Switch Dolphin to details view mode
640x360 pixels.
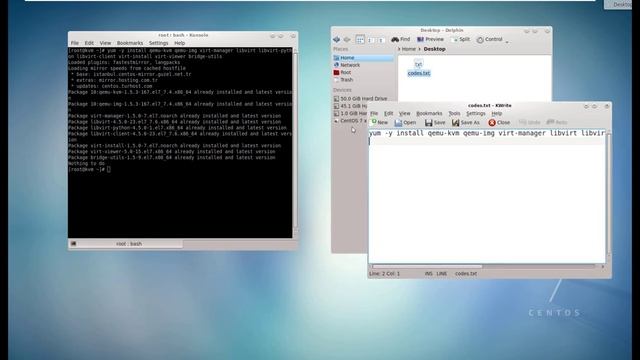click(380, 40)
